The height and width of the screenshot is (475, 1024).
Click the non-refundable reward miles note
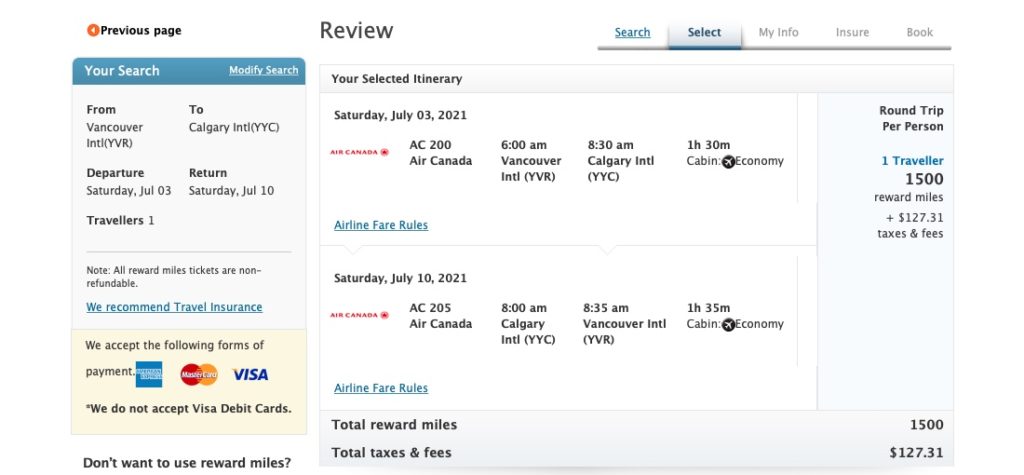pyautogui.click(x=174, y=277)
